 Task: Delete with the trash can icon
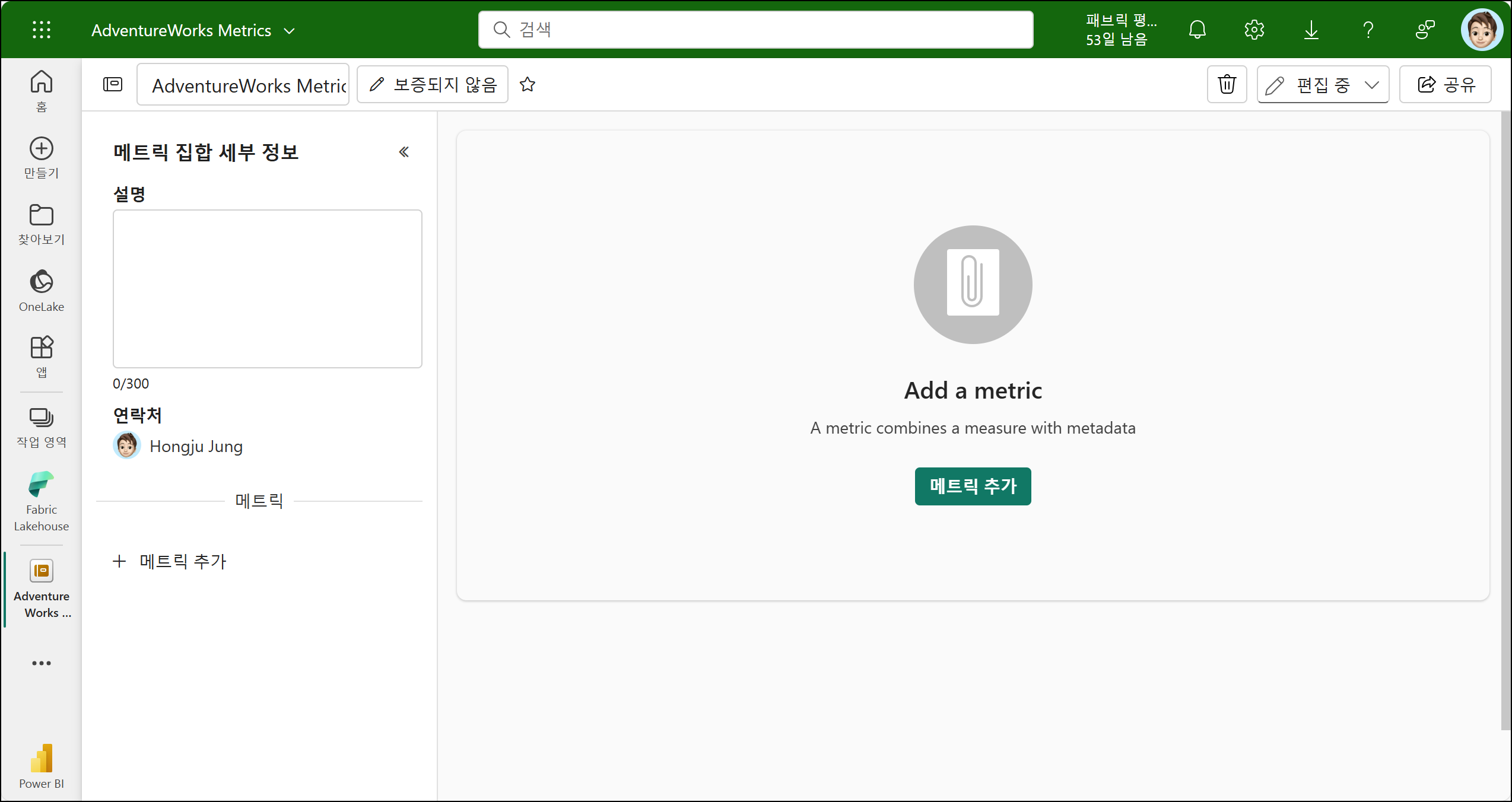coord(1227,84)
